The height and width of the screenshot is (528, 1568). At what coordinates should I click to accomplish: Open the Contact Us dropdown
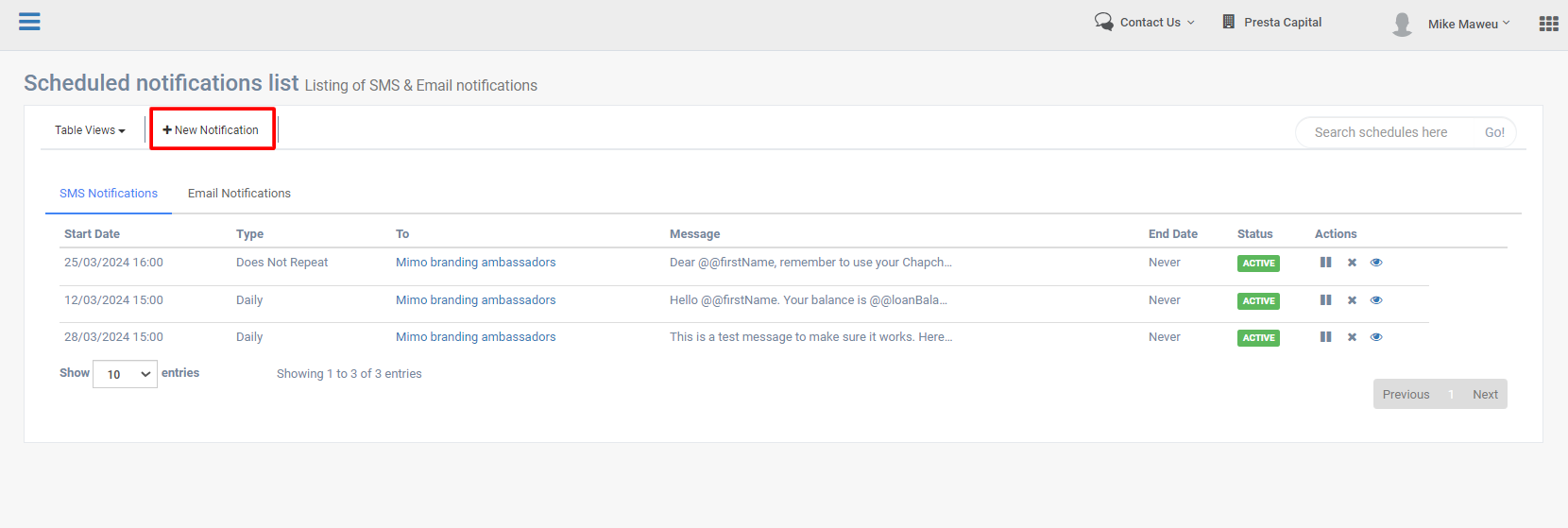point(1150,23)
